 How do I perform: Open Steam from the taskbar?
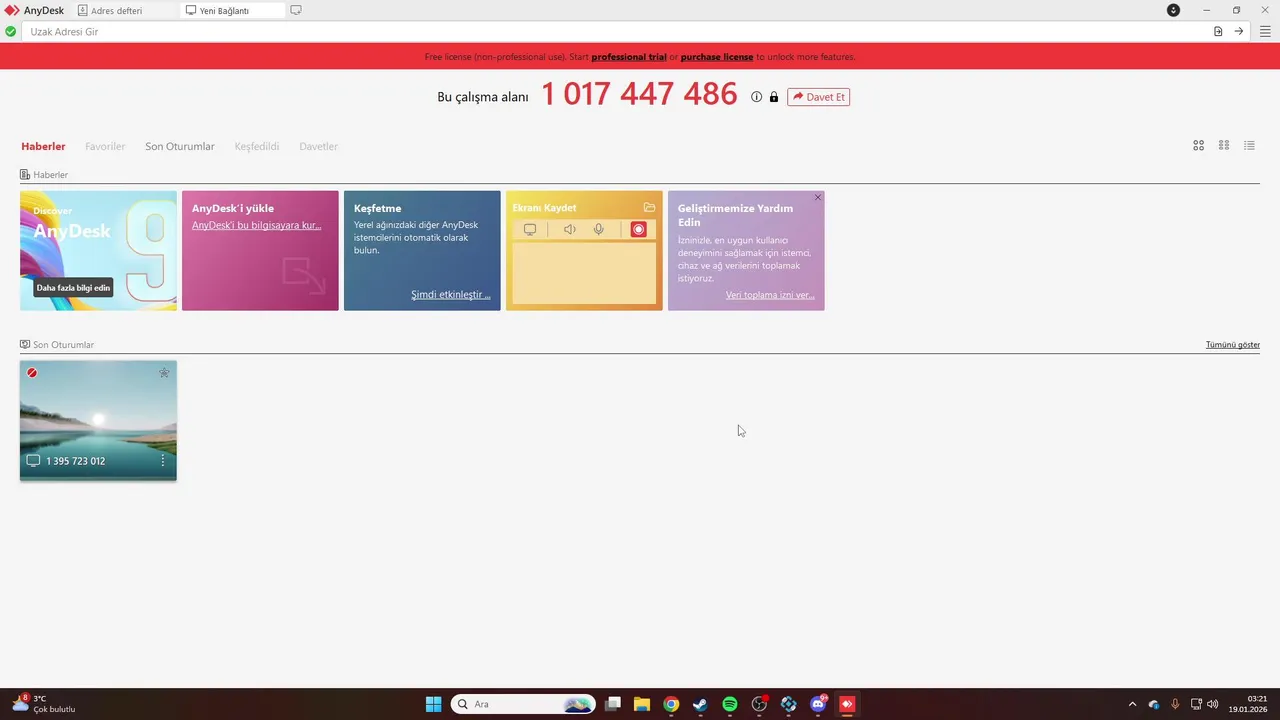coord(700,704)
